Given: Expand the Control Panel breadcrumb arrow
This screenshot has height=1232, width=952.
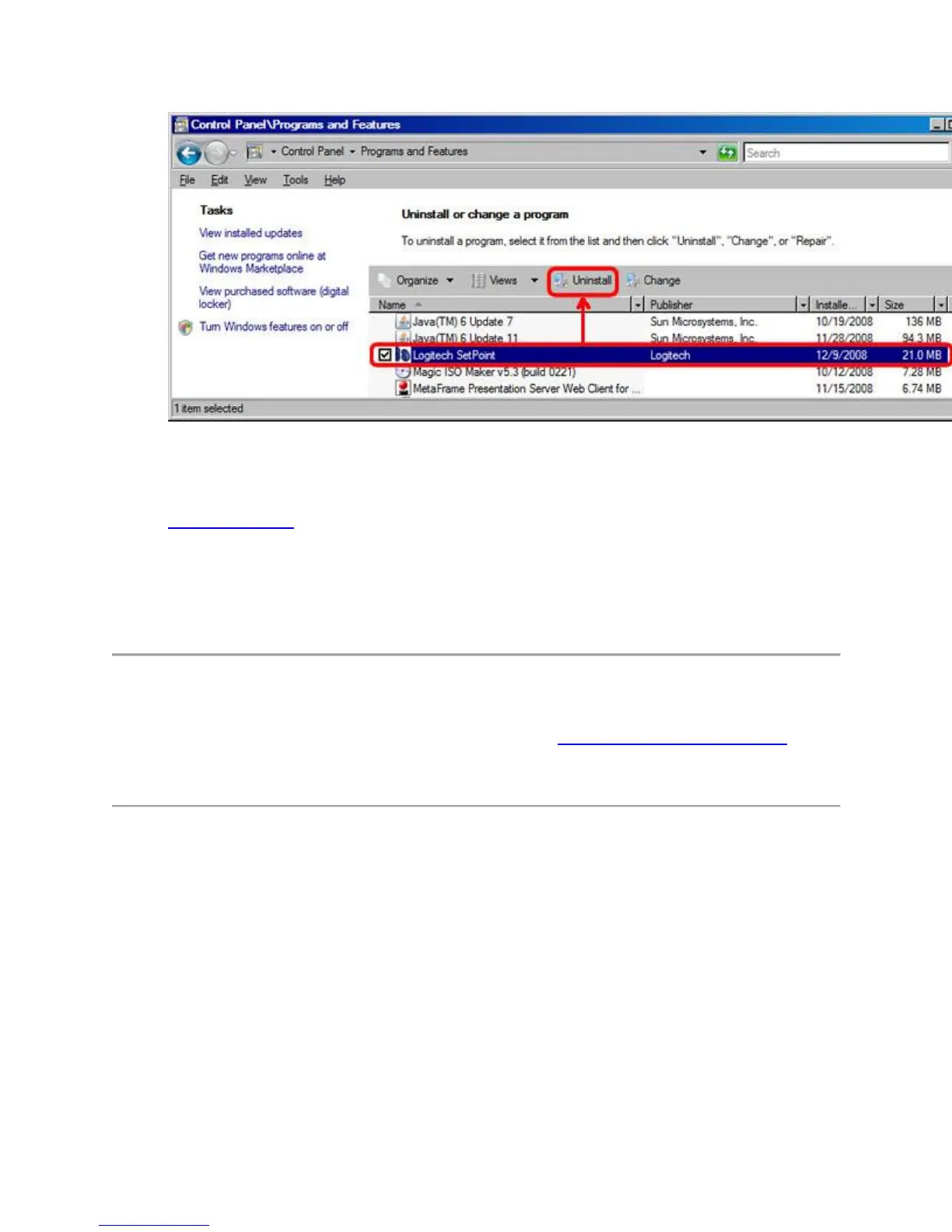Looking at the screenshot, I should 352,152.
